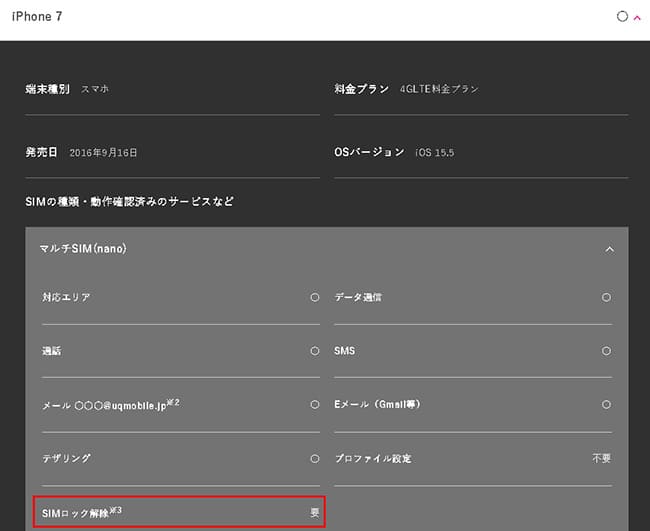Click the 端末種別 label

click(x=47, y=89)
